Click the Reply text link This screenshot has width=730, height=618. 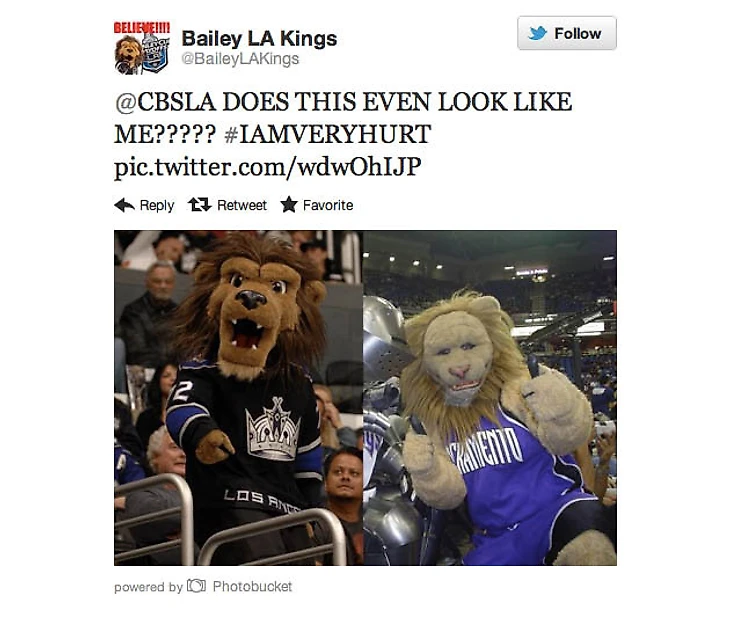157,205
